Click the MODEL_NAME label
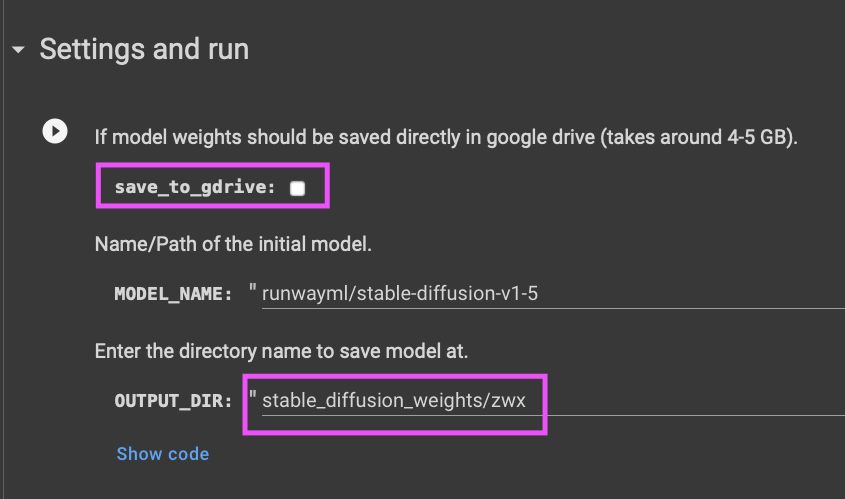Screen dimensions: 845x499 click(x=174, y=294)
